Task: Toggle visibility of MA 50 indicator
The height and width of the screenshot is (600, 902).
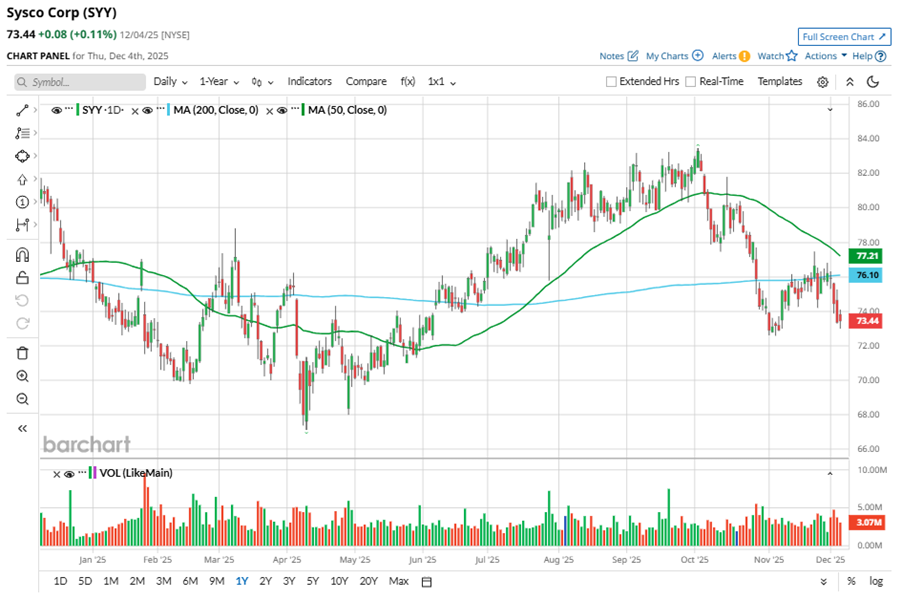Action: (x=282, y=110)
